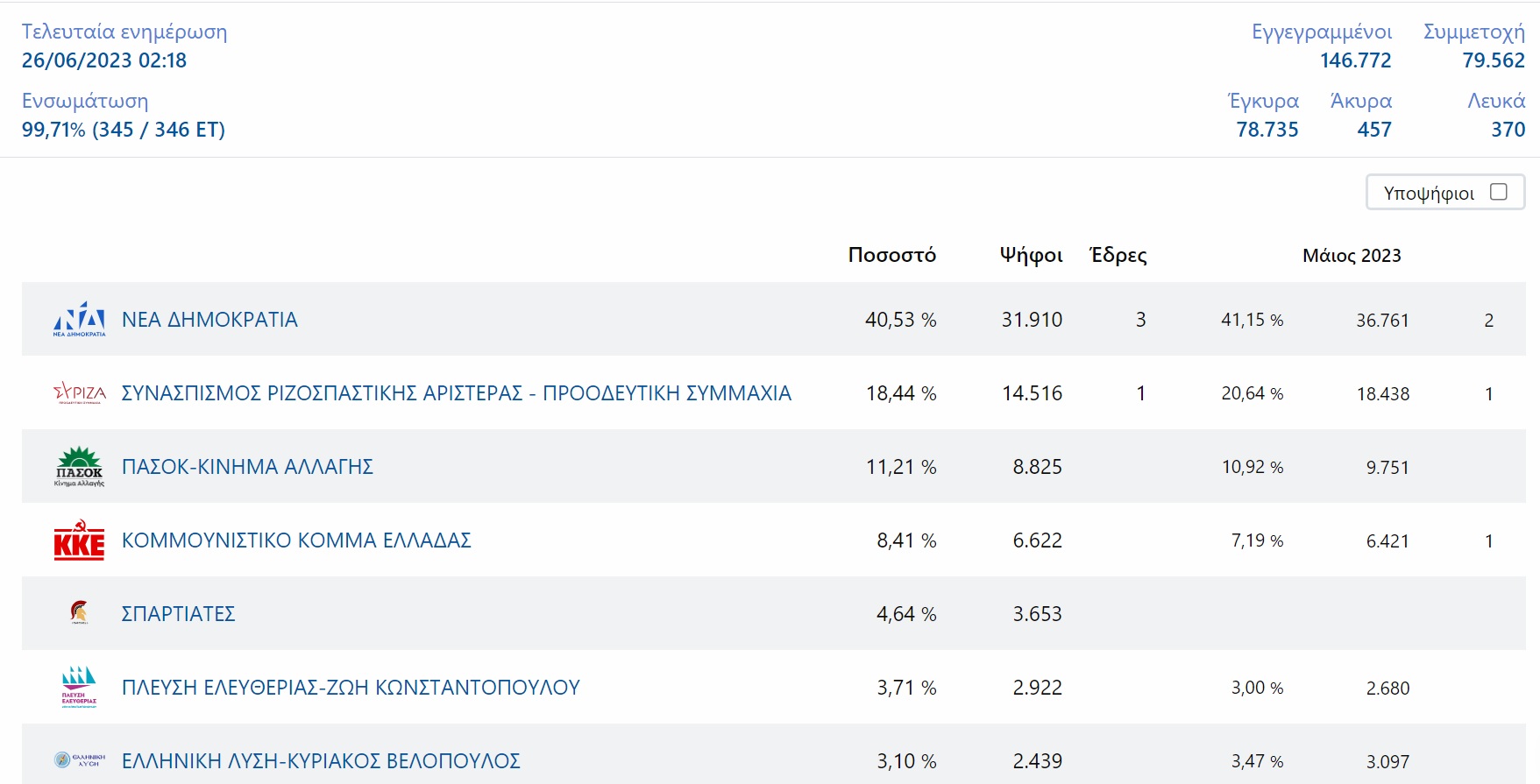Click the Spartiates helmet logo
1540x784 pixels.
tap(79, 612)
